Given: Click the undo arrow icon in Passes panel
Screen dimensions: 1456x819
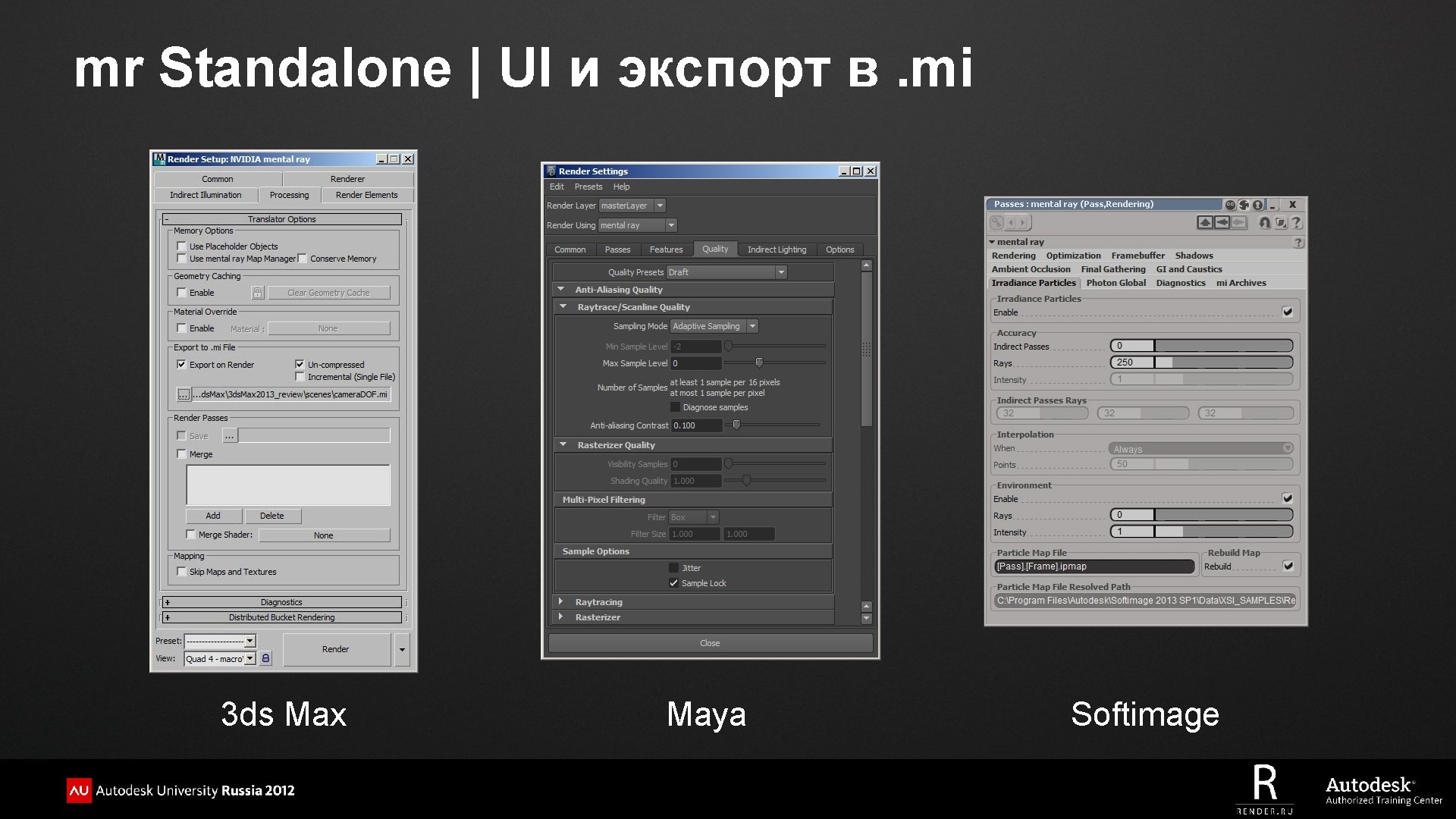Looking at the screenshot, I should (x=1264, y=222).
